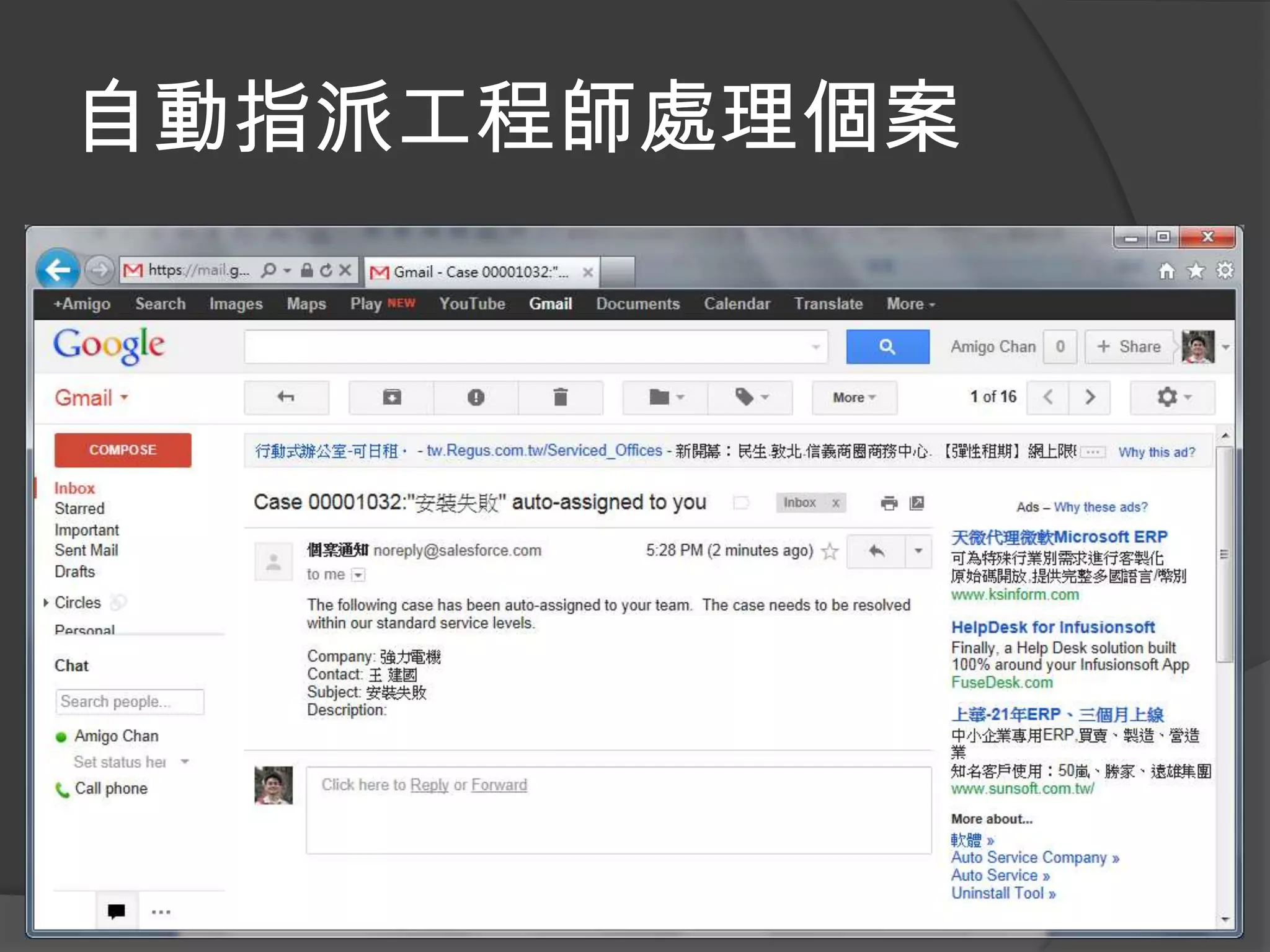Click Call phone in chat
1270x952 pixels.
(111, 788)
